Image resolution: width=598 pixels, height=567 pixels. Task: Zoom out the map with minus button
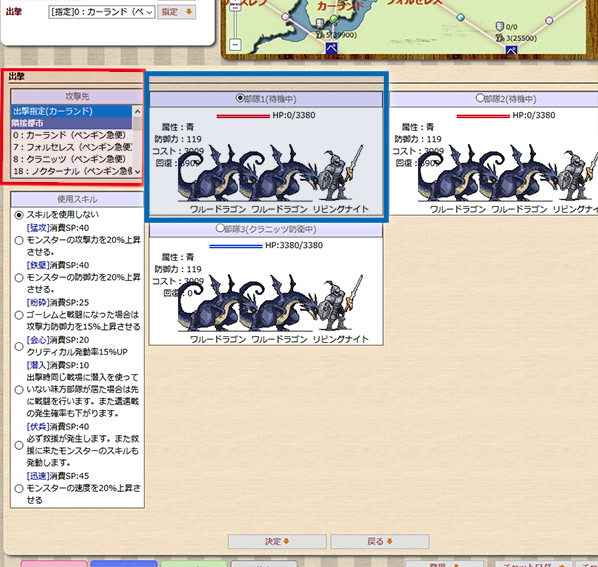(x=235, y=44)
